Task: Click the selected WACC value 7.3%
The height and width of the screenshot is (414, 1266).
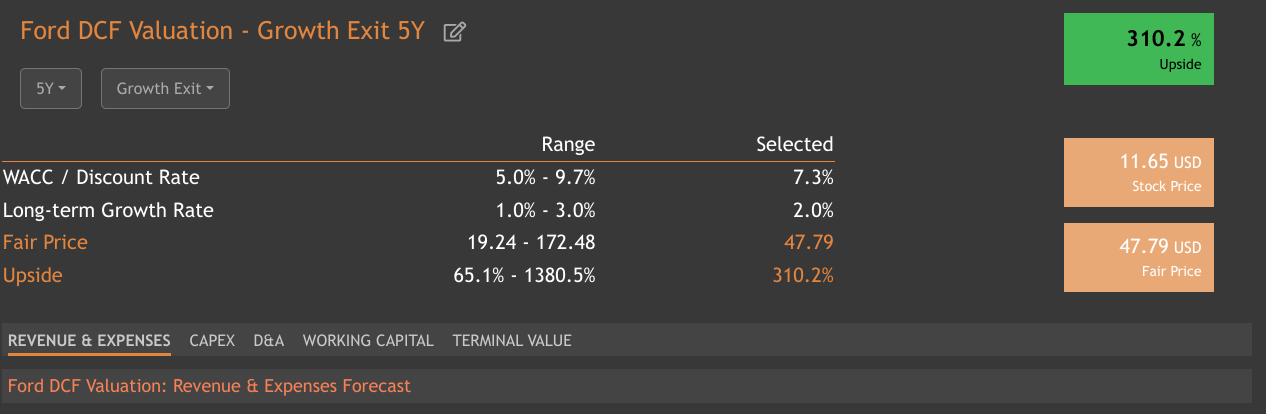Action: click(x=813, y=177)
